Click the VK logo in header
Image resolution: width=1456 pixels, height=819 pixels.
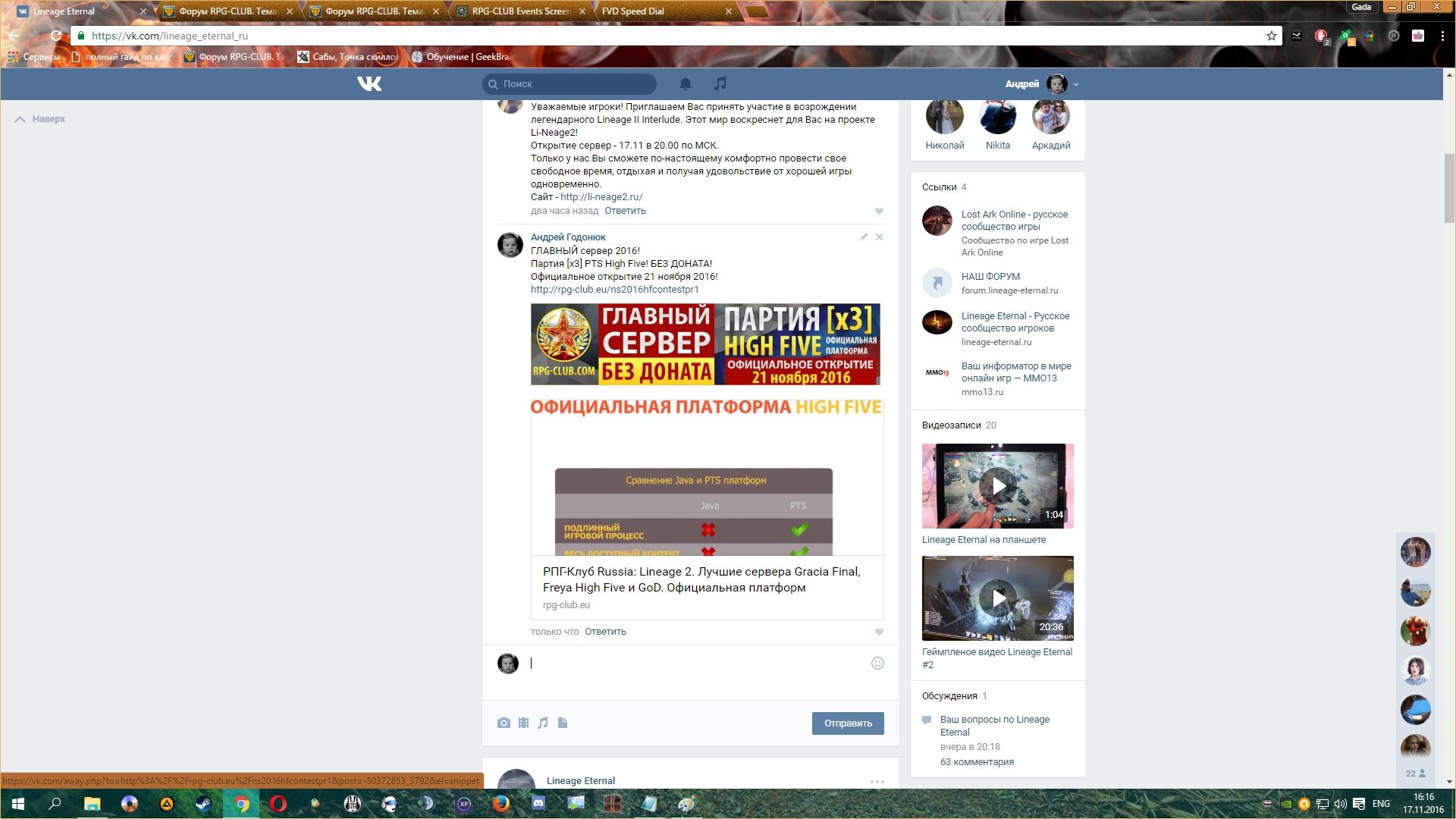pos(369,83)
